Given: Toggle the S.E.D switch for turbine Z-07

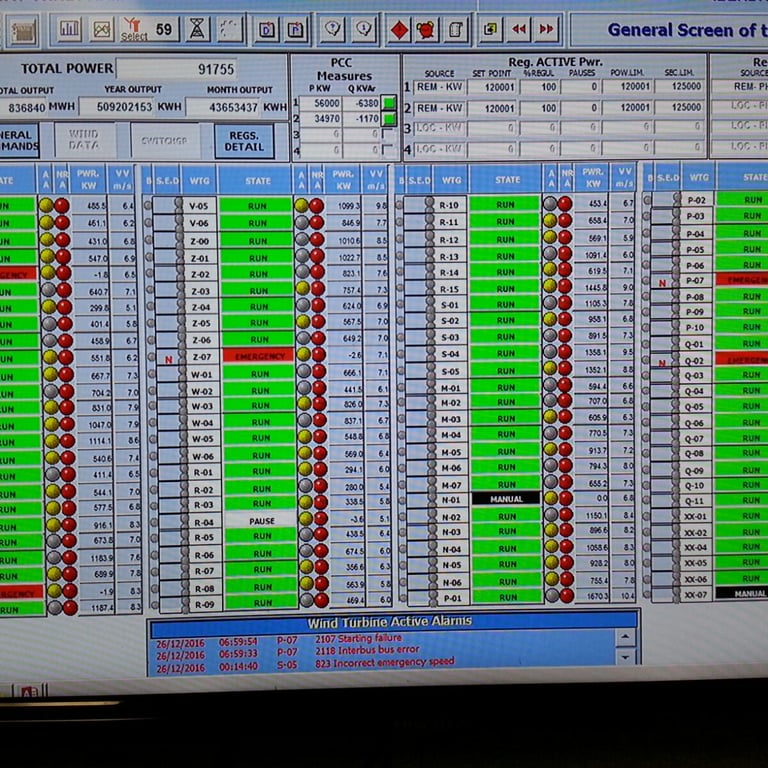Looking at the screenshot, I should coord(169,357).
